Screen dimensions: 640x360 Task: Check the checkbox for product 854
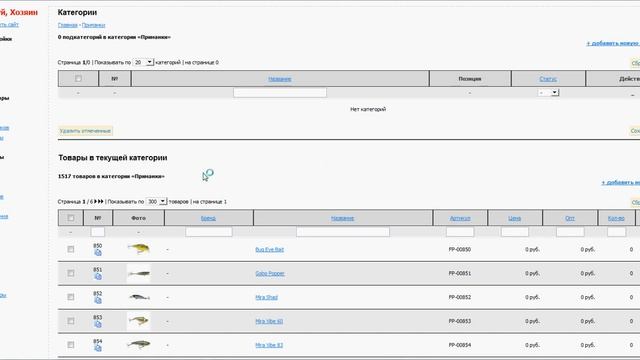pos(71,344)
